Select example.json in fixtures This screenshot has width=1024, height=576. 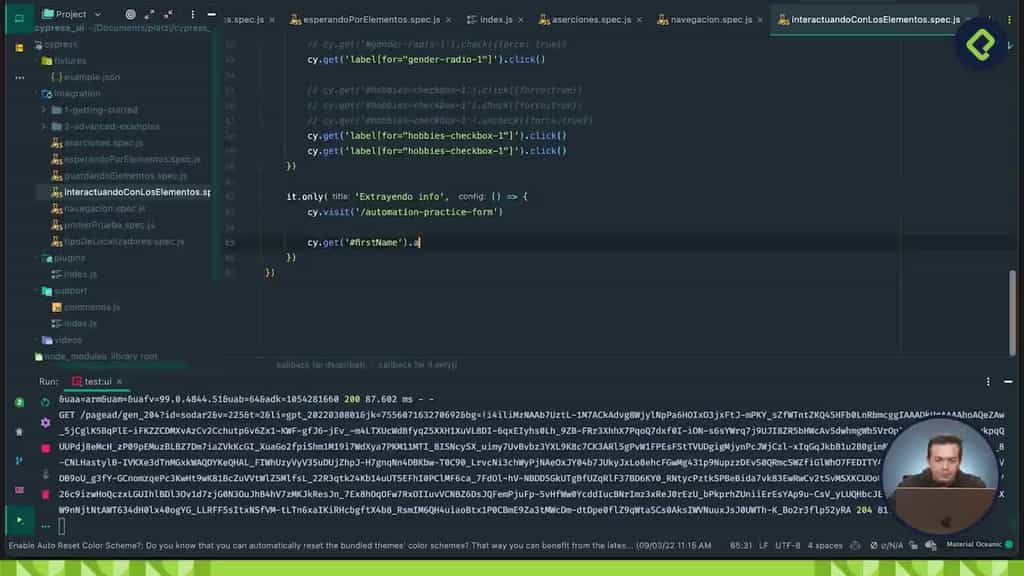click(x=86, y=77)
